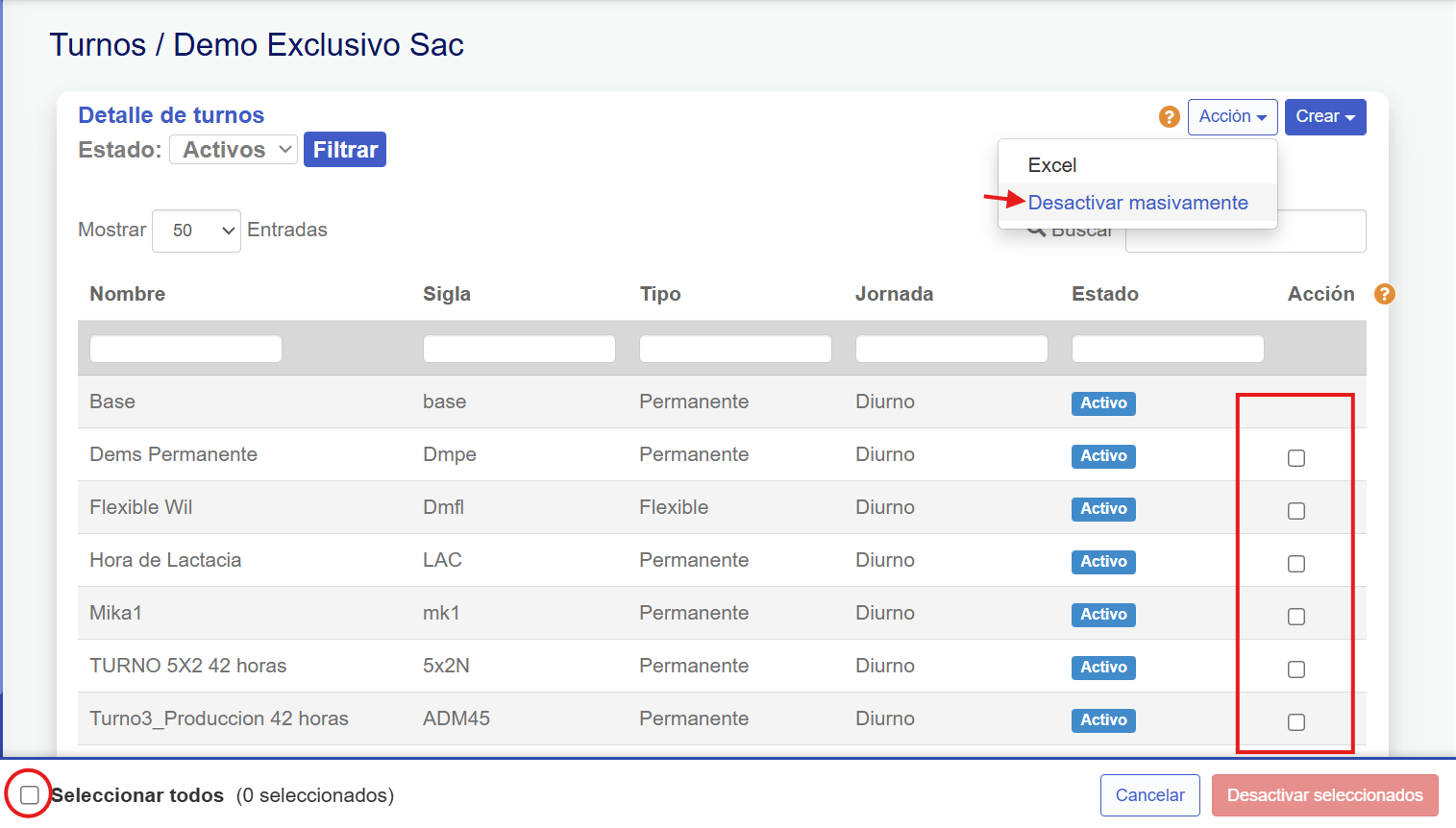This screenshot has height=828, width=1456.
Task: Focus the Sigla column filter input
Action: 519,349
